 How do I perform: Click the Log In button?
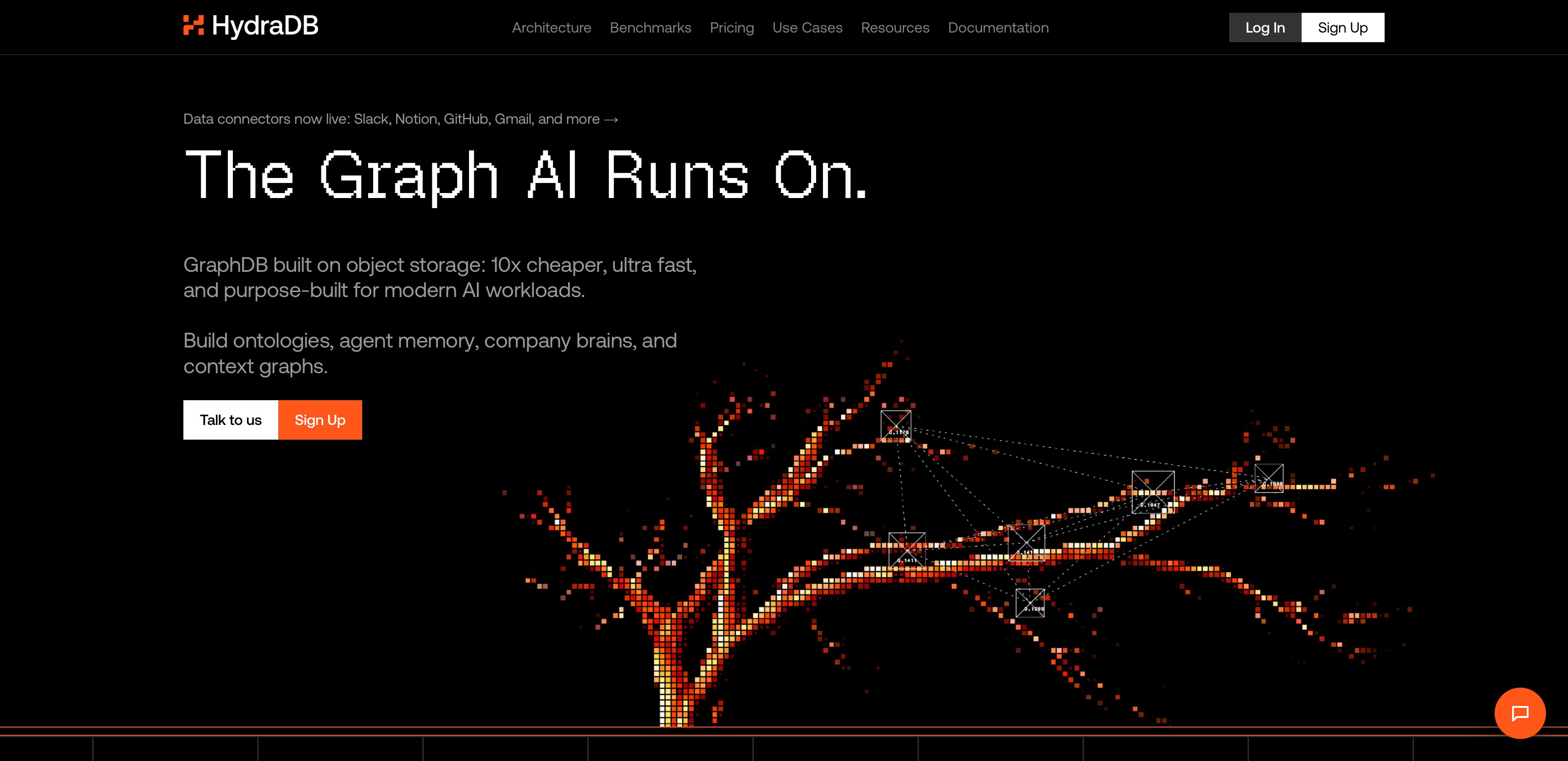point(1265,28)
